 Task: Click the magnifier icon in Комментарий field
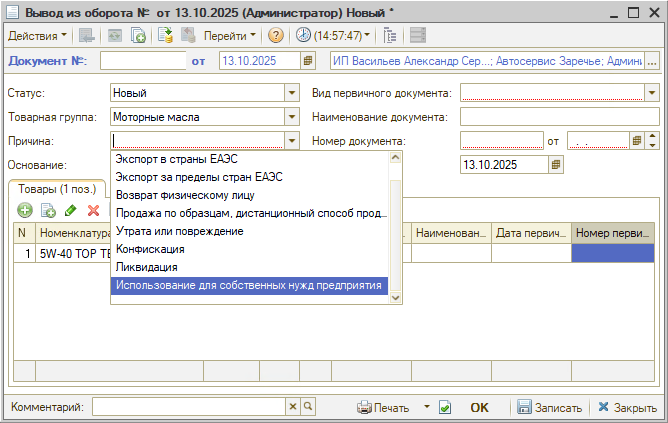click(x=309, y=408)
